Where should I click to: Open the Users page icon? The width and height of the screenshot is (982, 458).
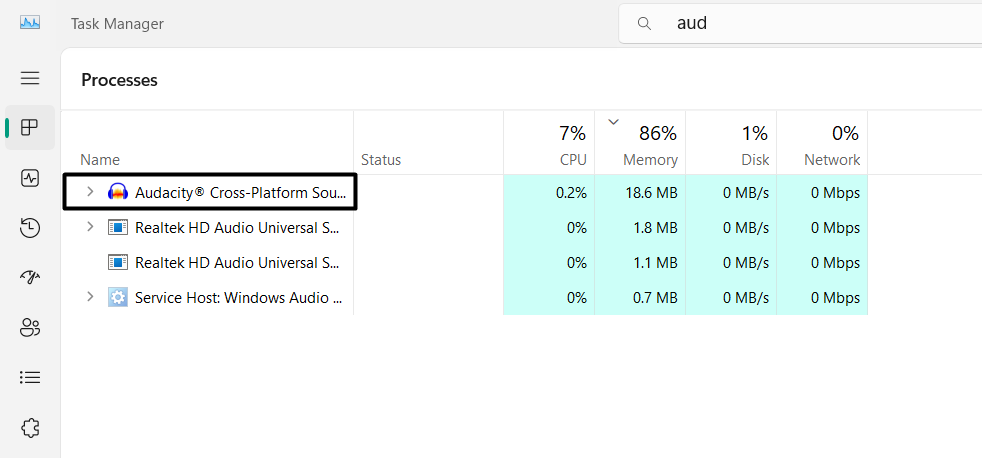30,327
